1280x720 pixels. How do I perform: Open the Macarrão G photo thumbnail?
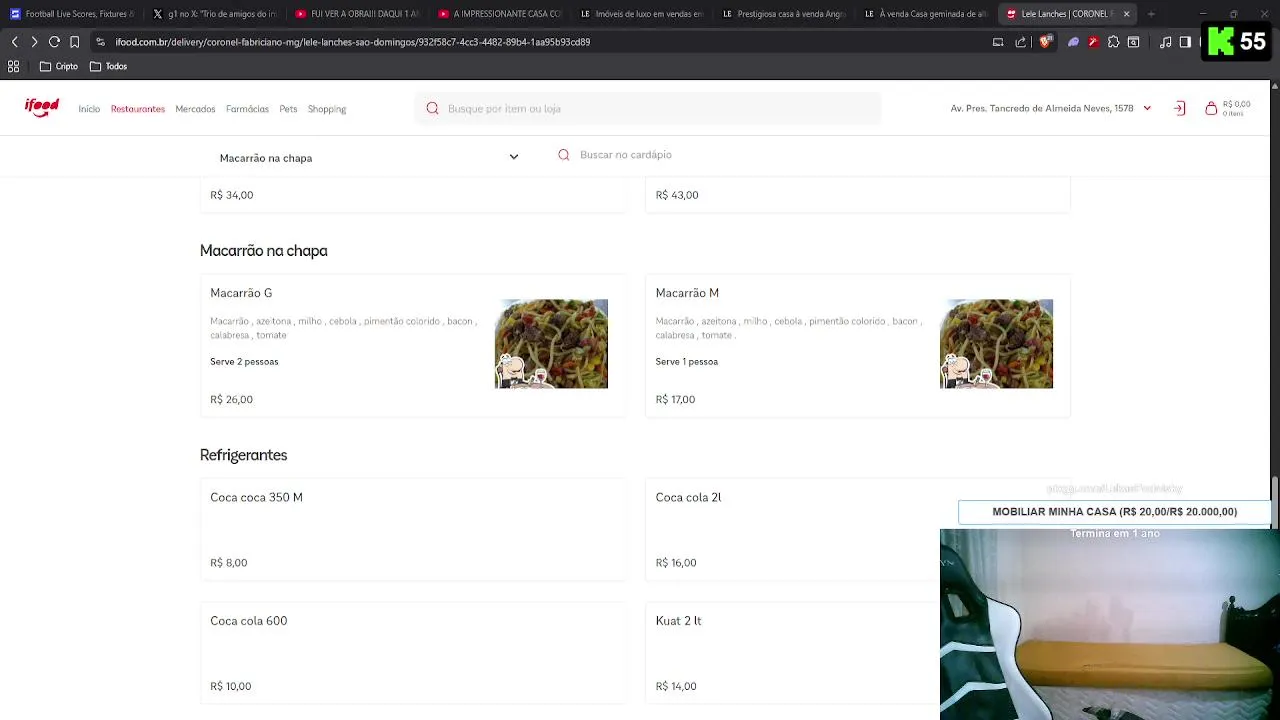pyautogui.click(x=551, y=343)
